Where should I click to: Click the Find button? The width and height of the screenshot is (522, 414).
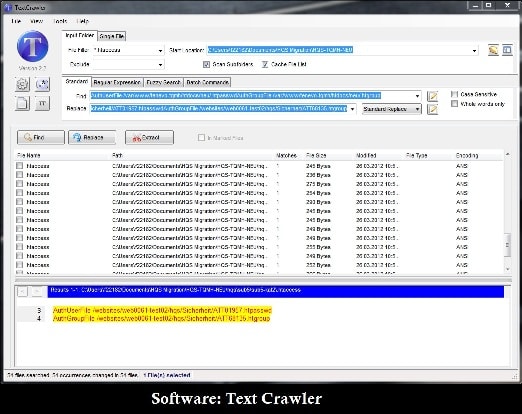[41, 137]
